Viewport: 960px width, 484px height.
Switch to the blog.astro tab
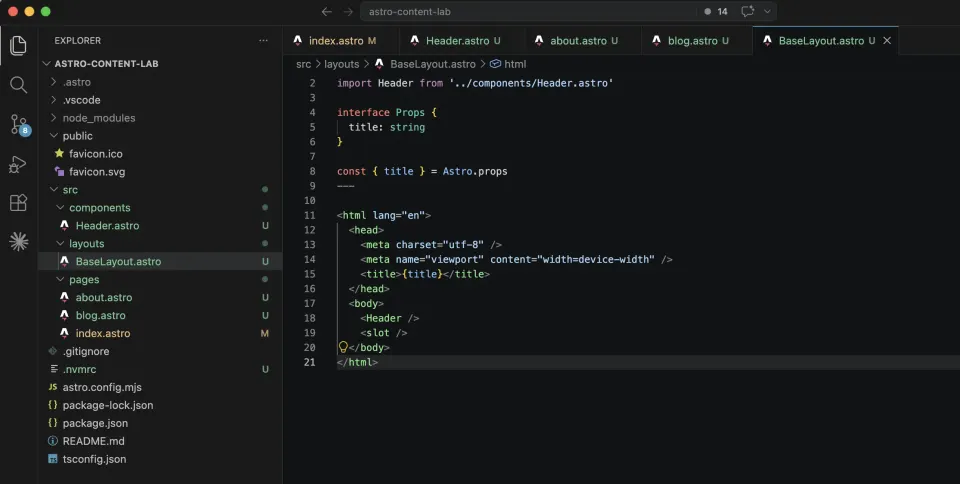click(697, 40)
